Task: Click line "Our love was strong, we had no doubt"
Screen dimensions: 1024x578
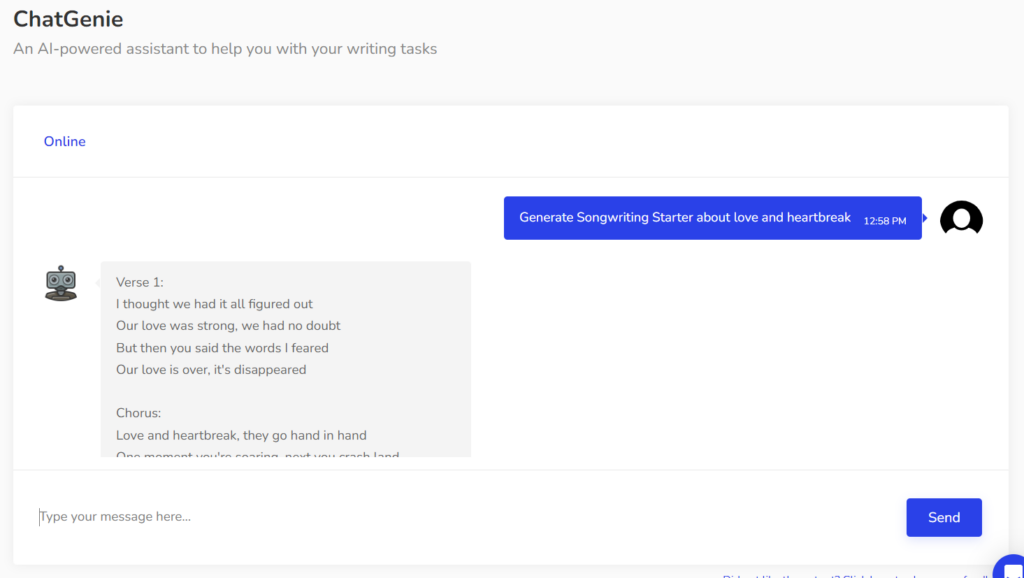Action: tap(228, 326)
